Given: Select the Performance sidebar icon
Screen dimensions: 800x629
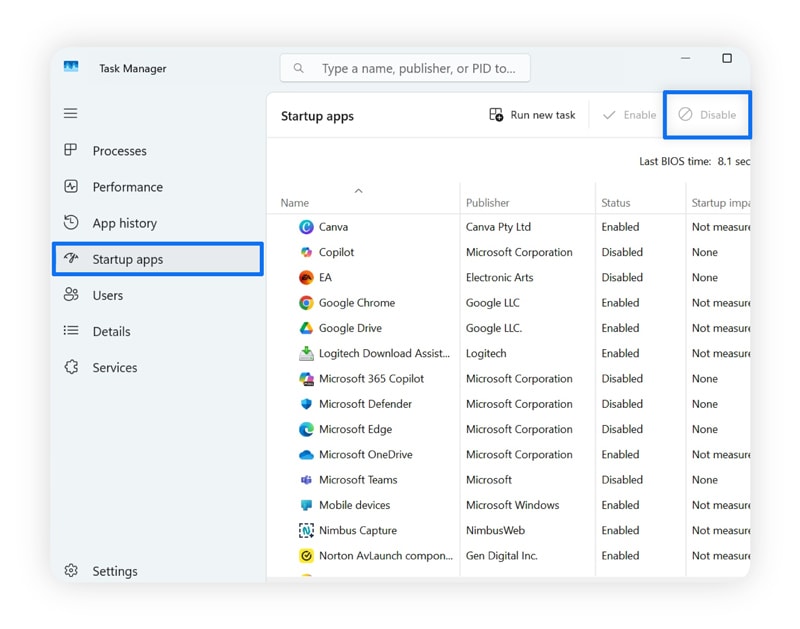Looking at the screenshot, I should [70, 187].
